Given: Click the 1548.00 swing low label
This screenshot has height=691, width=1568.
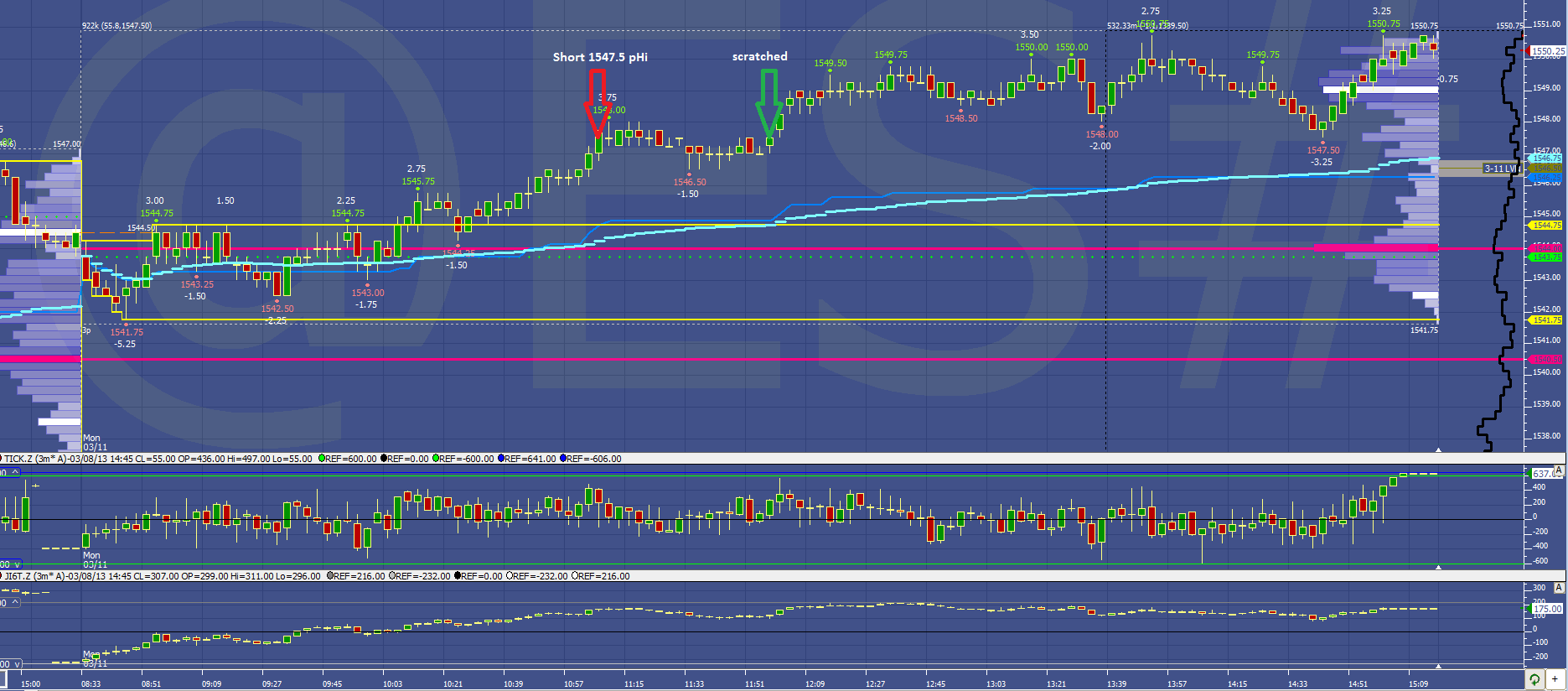Looking at the screenshot, I should 1102,134.
